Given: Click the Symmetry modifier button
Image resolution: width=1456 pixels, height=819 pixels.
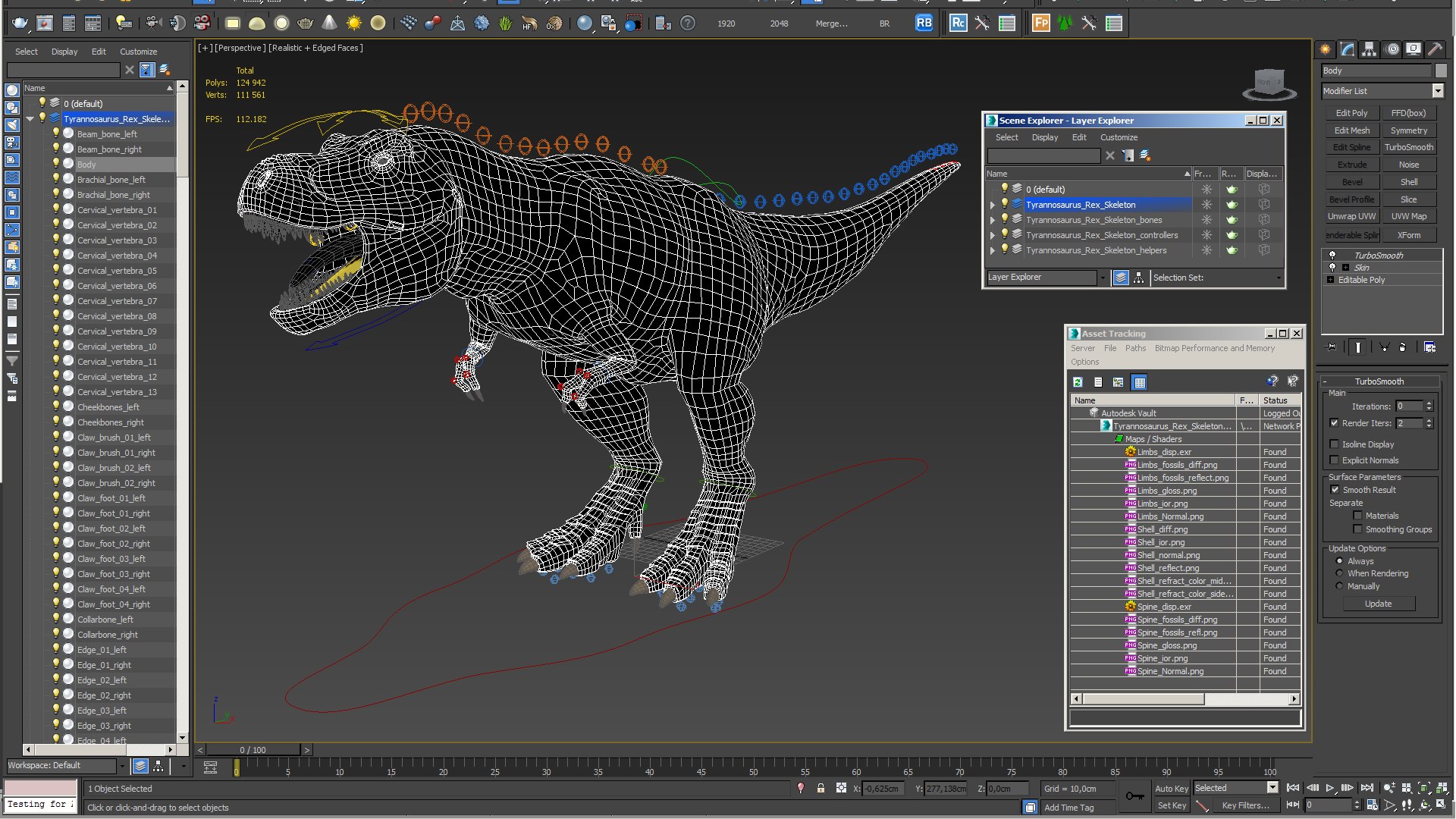Looking at the screenshot, I should pyautogui.click(x=1408, y=130).
